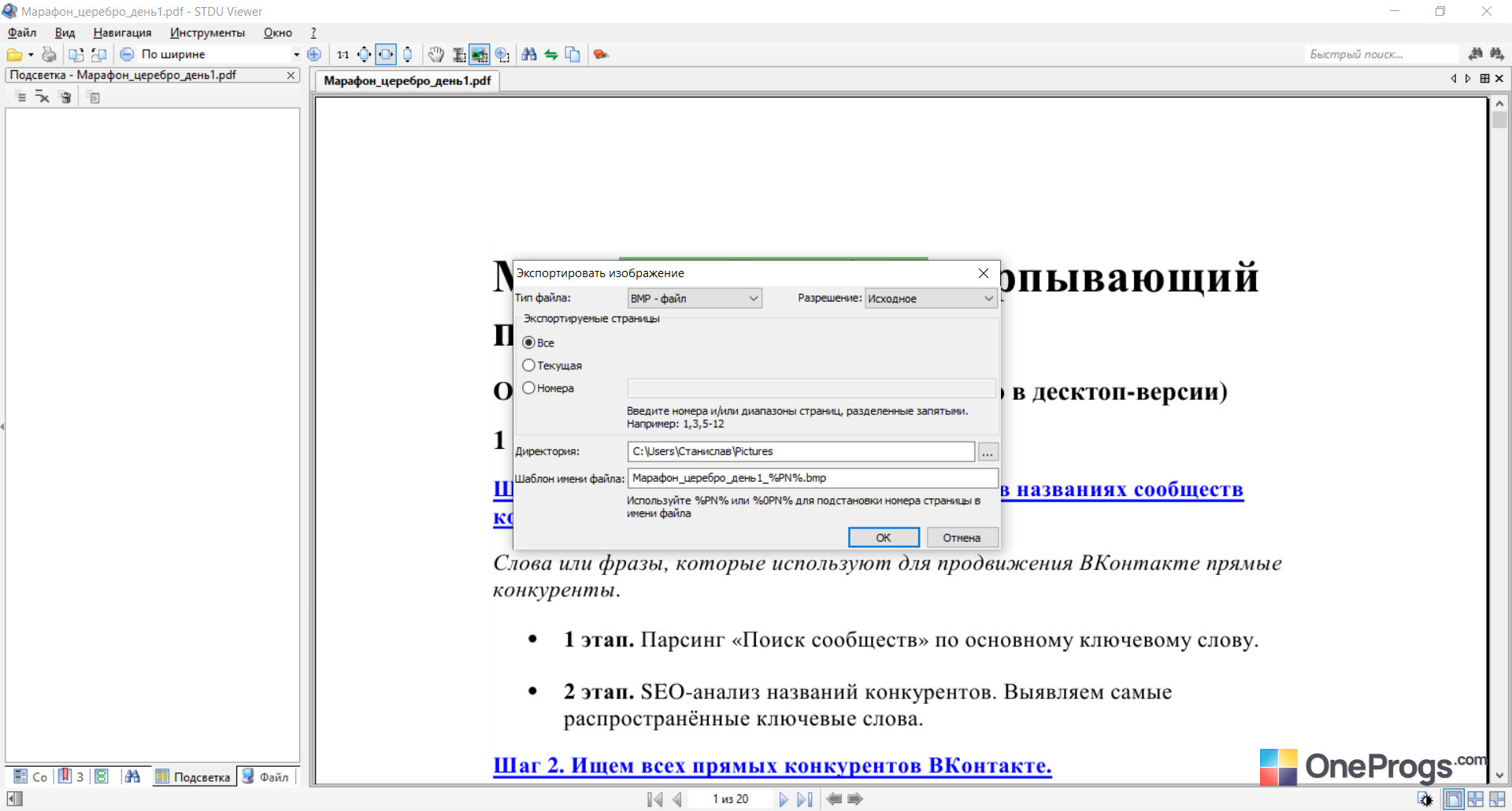Click the '1 из 20' page number field
The height and width of the screenshot is (811, 1512).
(x=730, y=799)
